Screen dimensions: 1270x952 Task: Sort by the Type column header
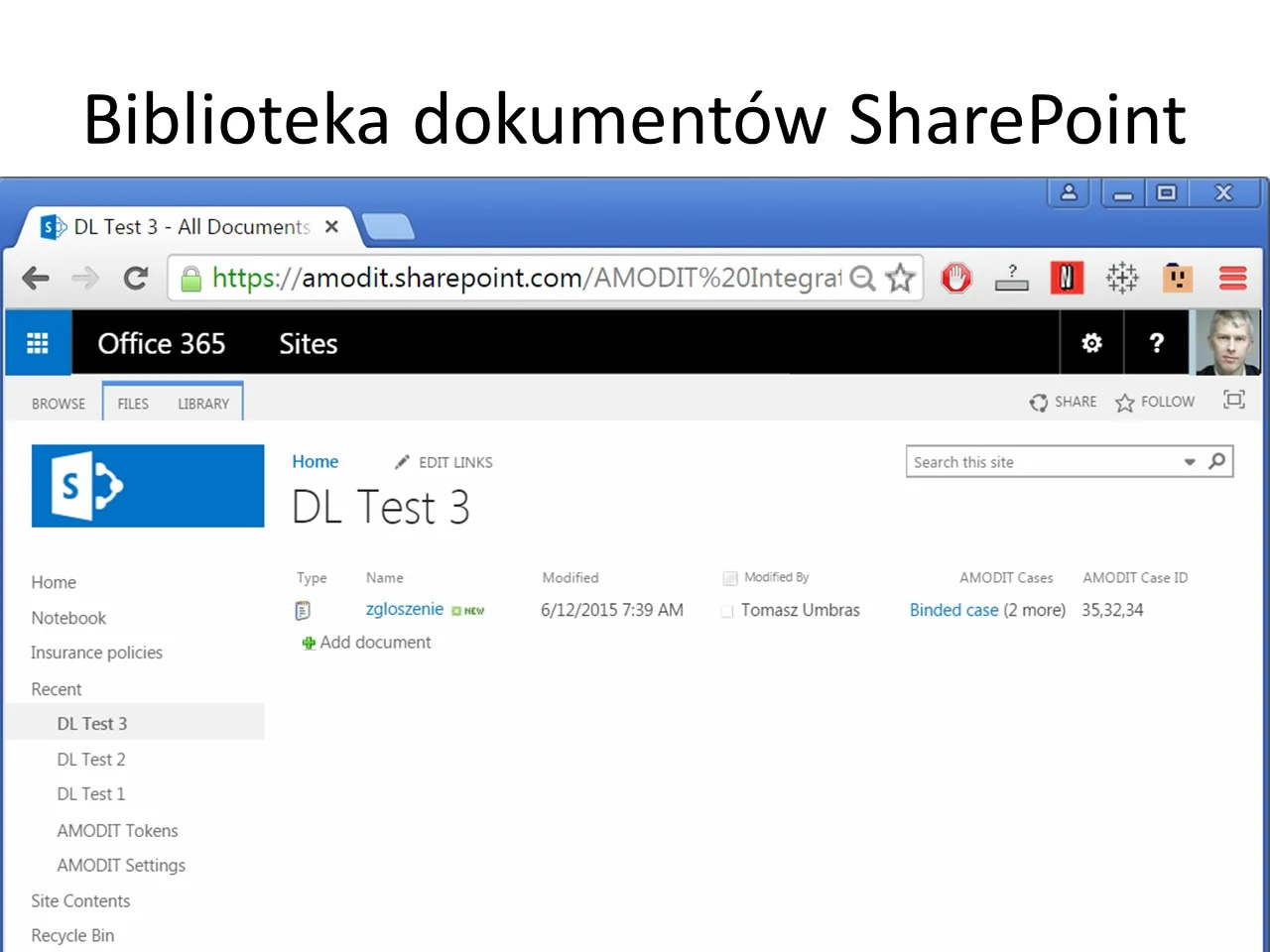click(312, 578)
